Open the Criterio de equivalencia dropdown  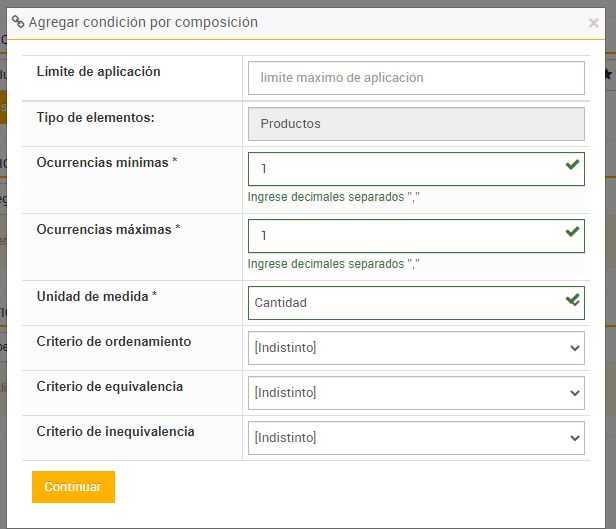pyautogui.click(x=415, y=393)
